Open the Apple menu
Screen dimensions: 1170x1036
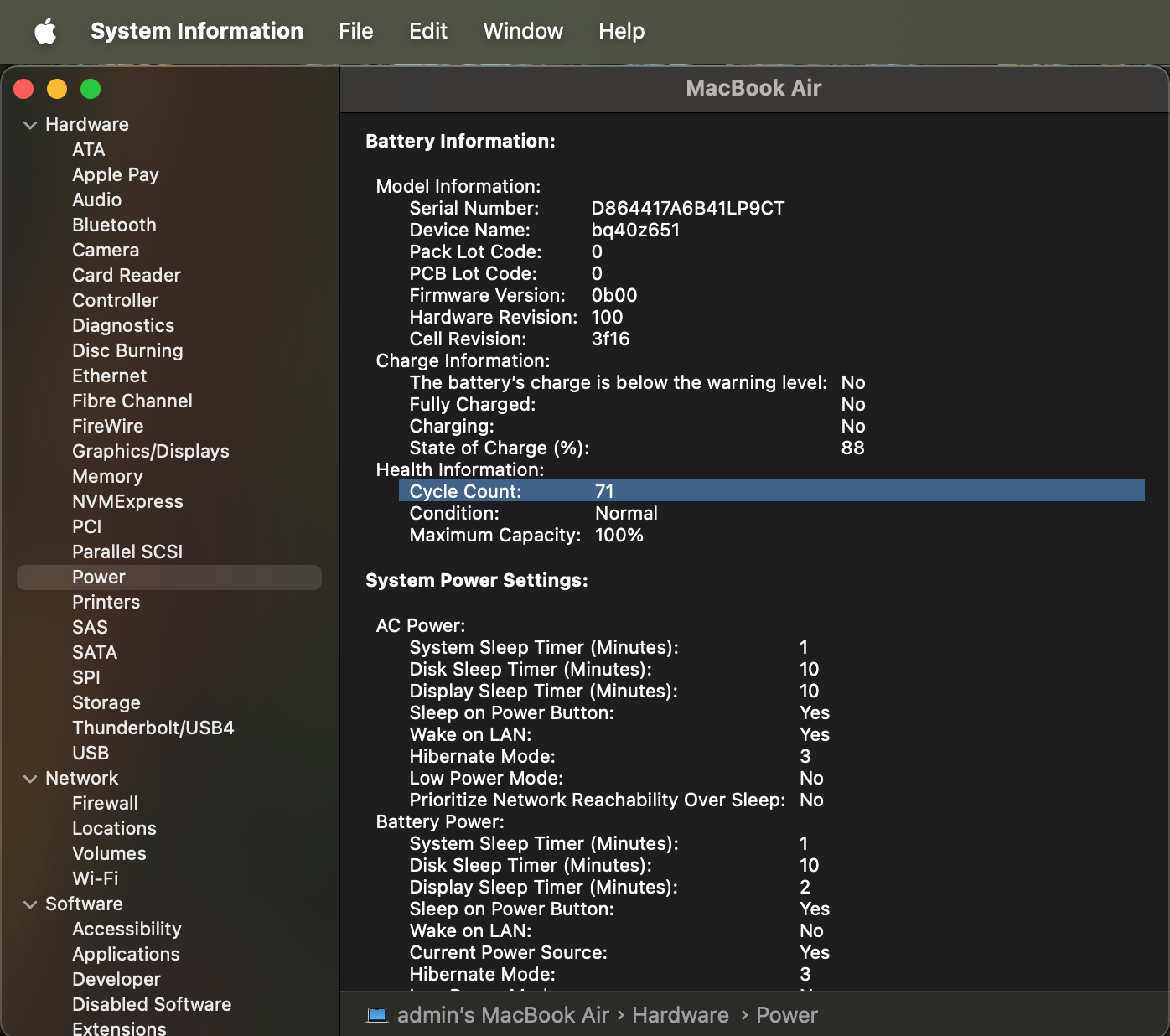coord(45,32)
